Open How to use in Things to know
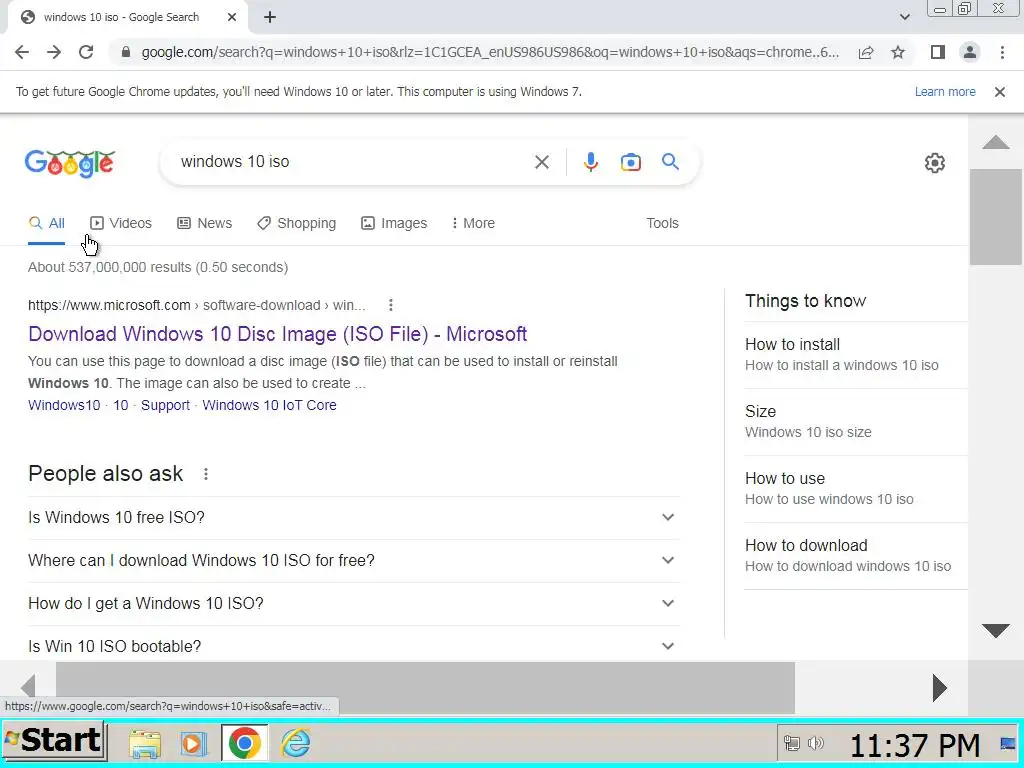The width and height of the screenshot is (1024, 768). 856,488
